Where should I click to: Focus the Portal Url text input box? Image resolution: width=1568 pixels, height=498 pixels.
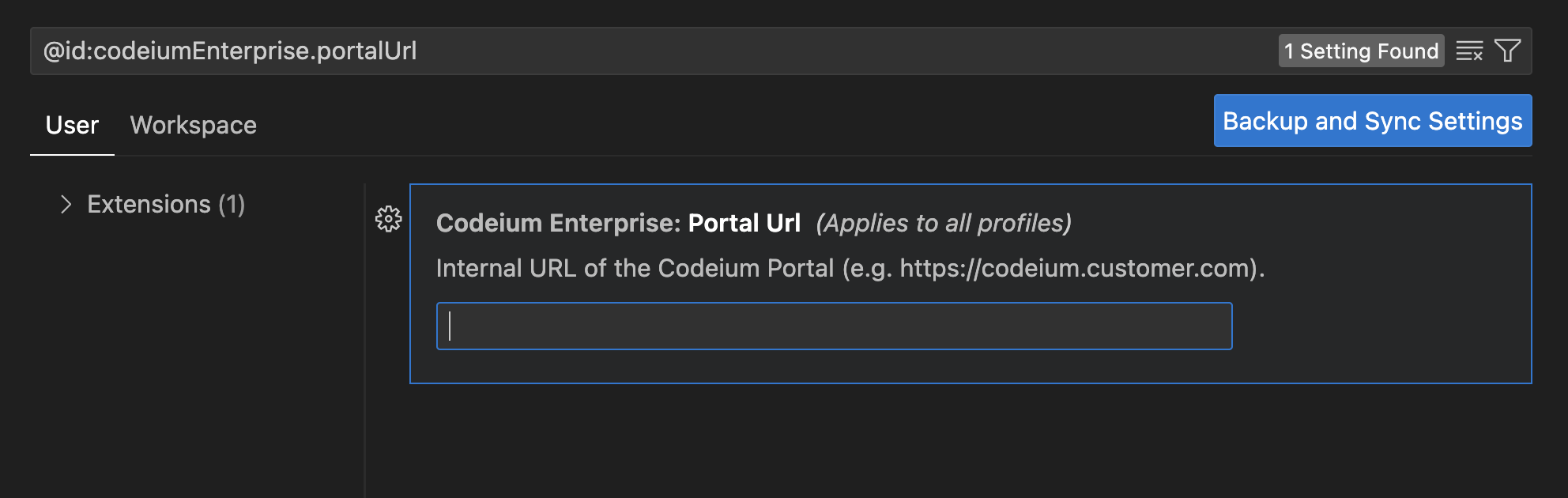pos(834,326)
